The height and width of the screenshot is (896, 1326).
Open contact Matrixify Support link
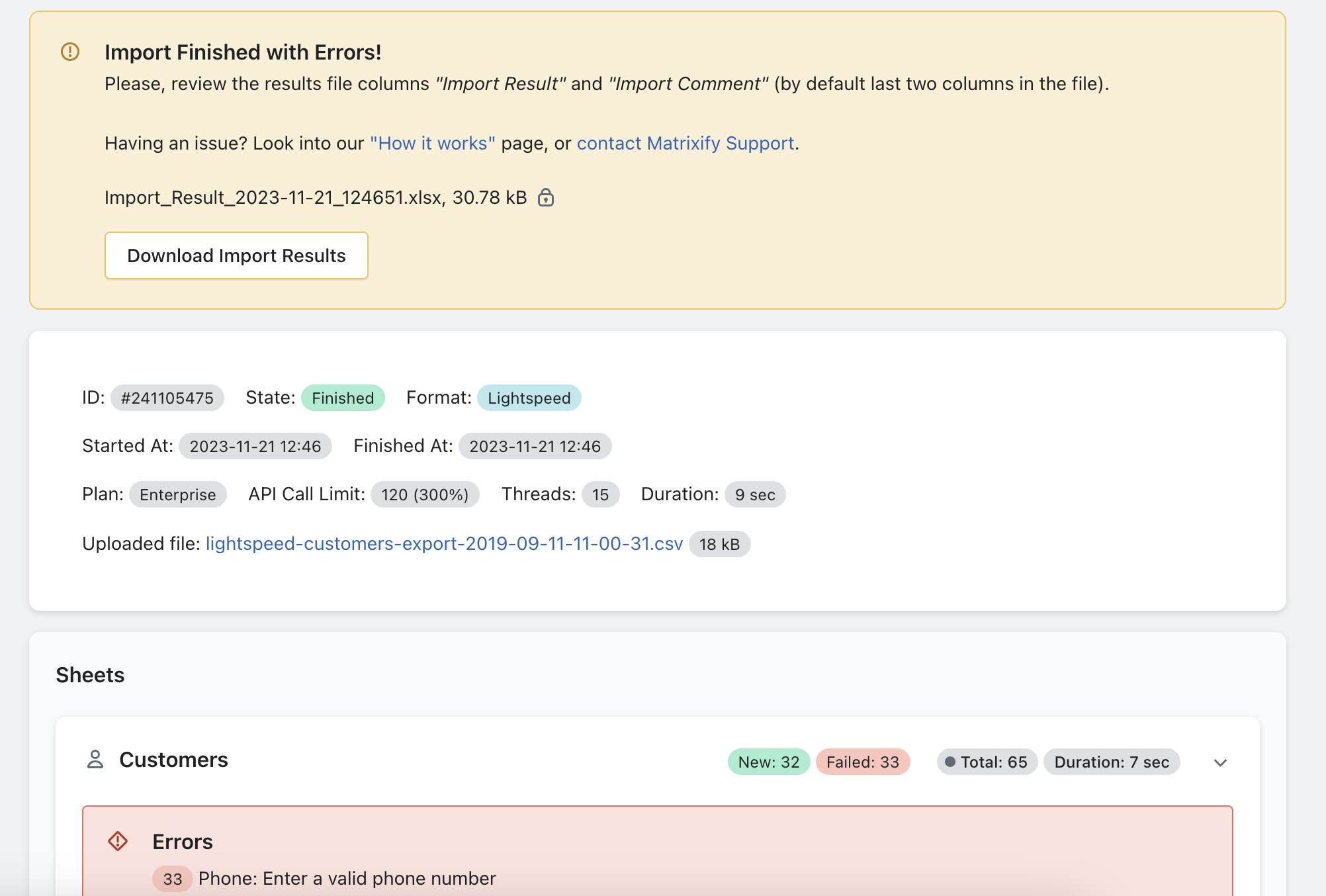pyautogui.click(x=685, y=143)
